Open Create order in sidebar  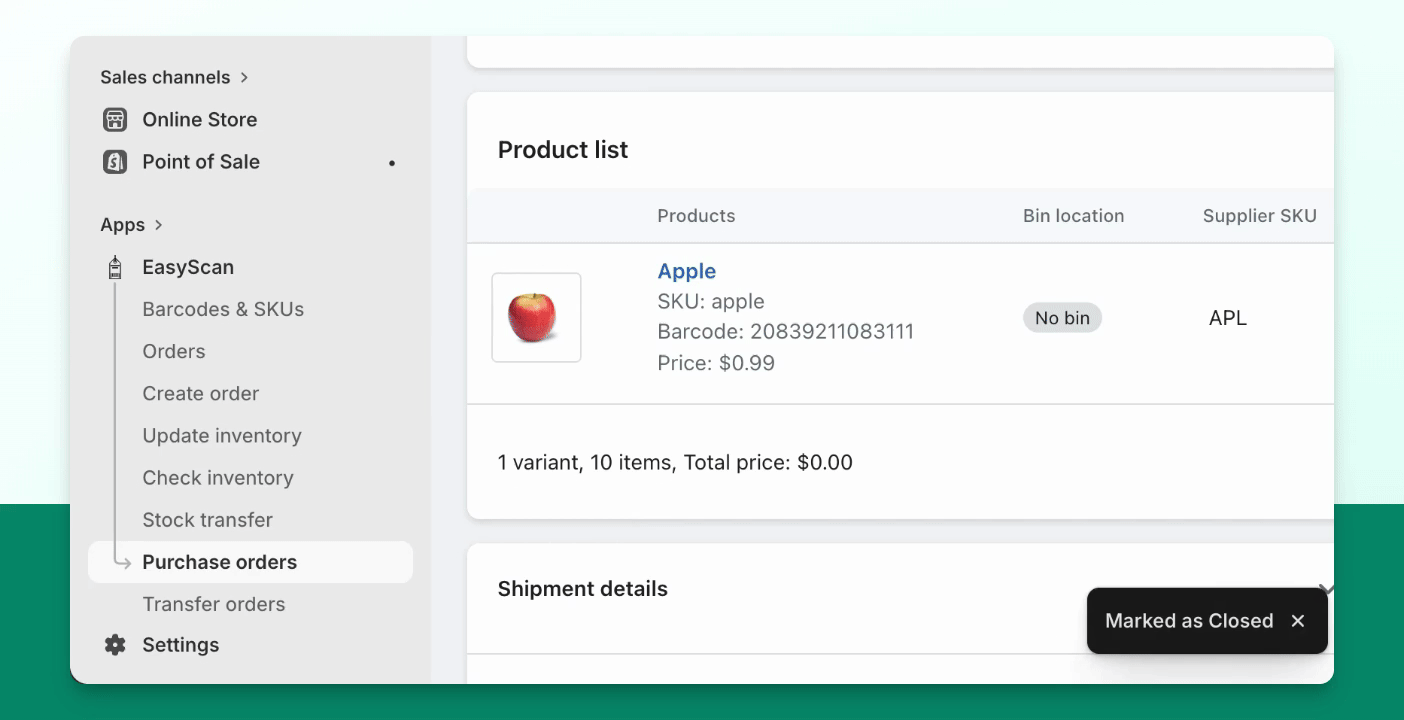pos(201,393)
